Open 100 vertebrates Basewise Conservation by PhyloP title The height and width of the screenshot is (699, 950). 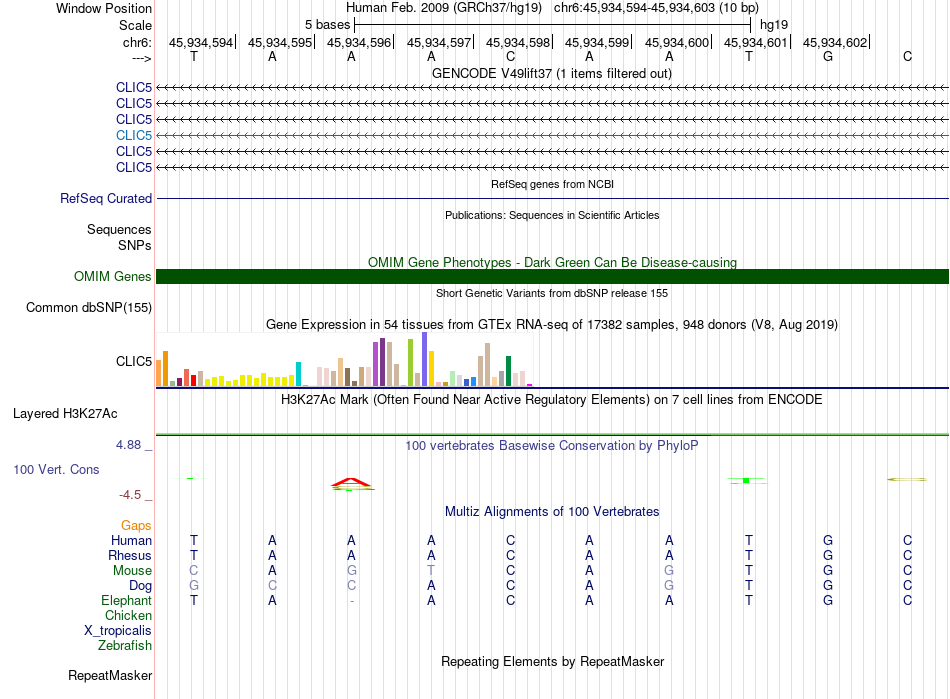[552, 445]
